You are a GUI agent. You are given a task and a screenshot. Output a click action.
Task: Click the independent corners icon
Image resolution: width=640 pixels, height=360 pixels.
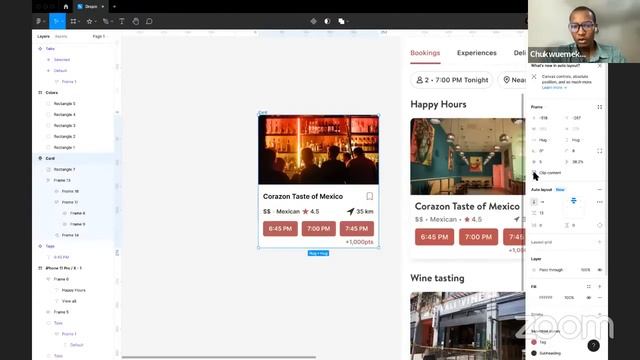(x=600, y=151)
